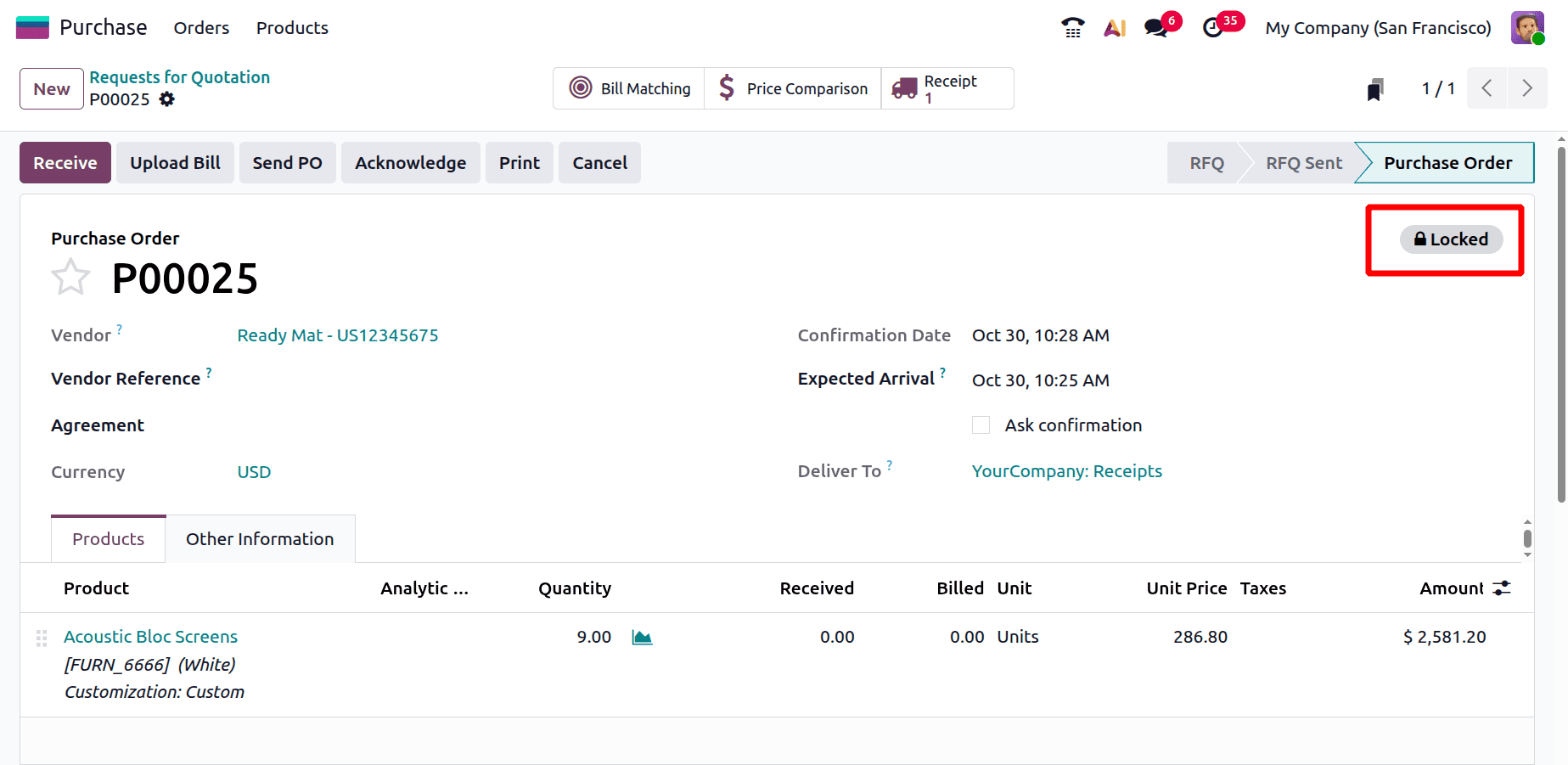The image size is (1568, 765).
Task: Change sort order using the Amount sort control
Action: (x=1501, y=588)
